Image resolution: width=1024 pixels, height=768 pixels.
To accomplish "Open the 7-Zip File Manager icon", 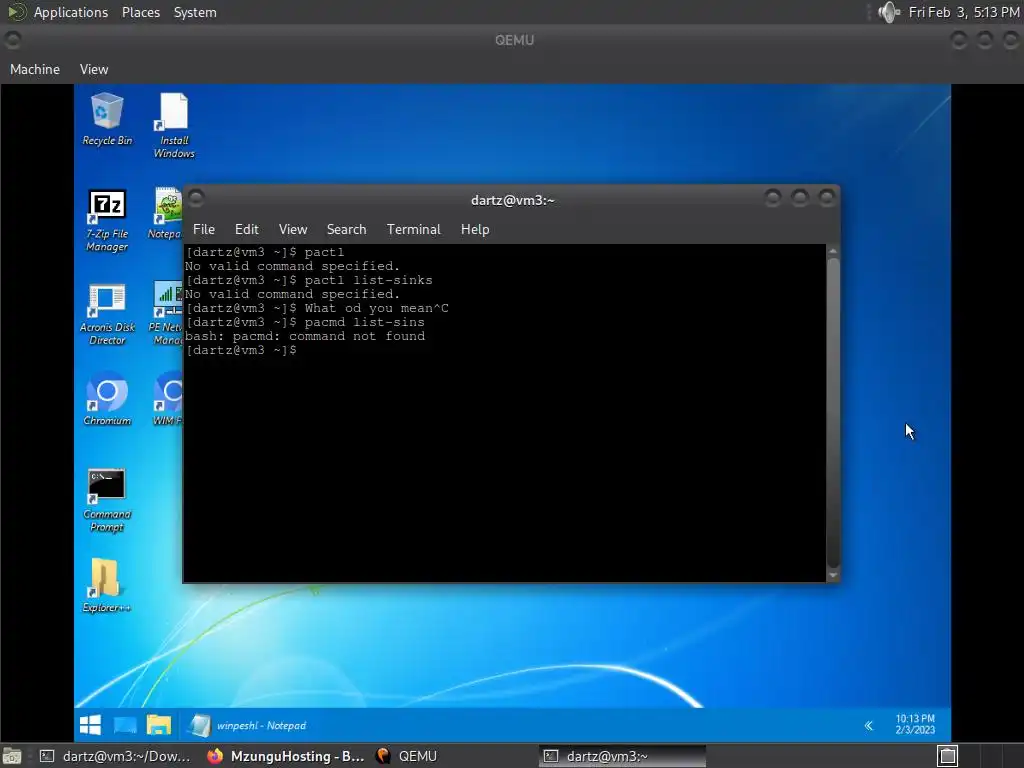I will 107,220.
